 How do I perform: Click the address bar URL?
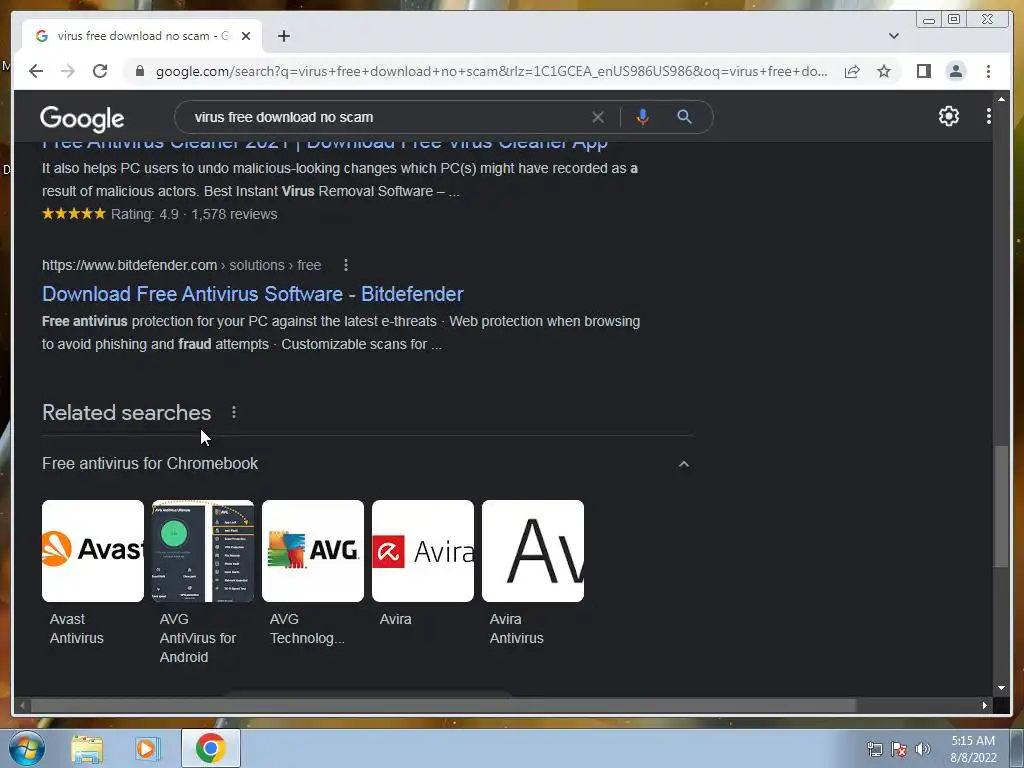point(491,71)
